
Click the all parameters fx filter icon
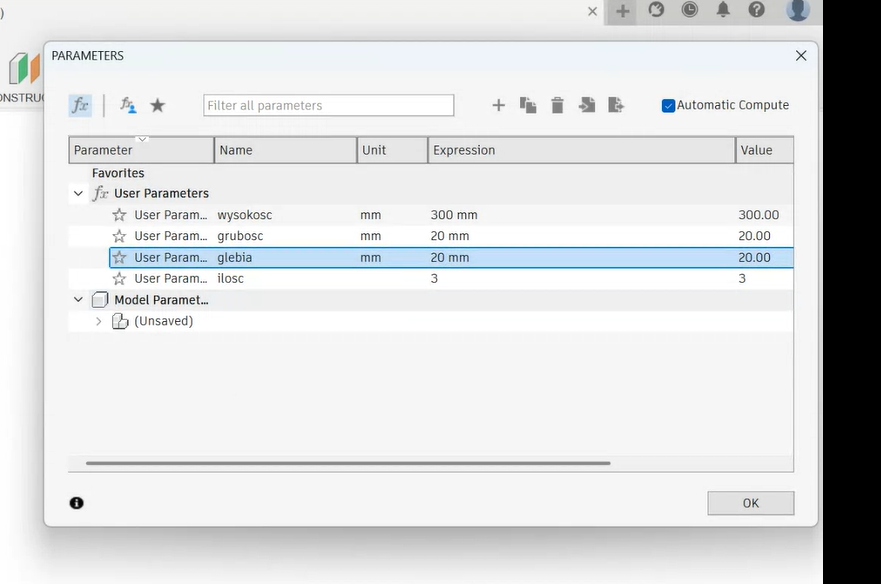click(80, 105)
